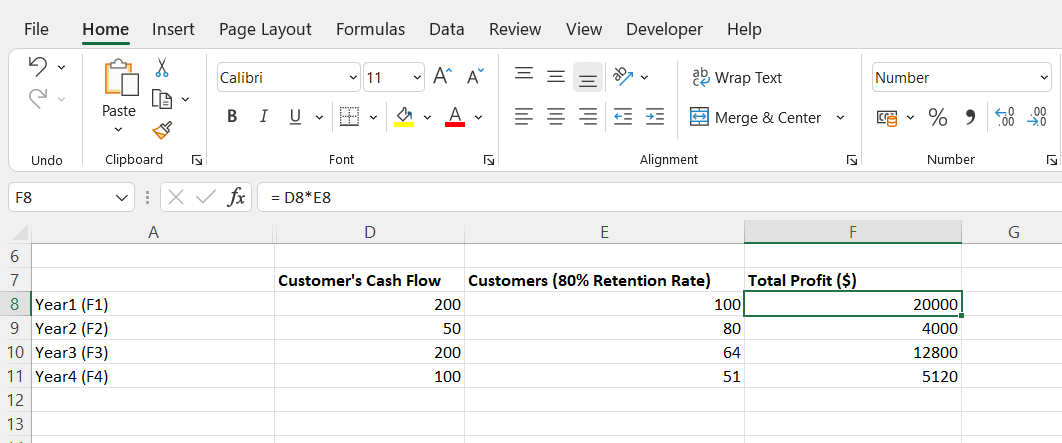Switch to Formulas tab
1062x443 pixels.
(x=370, y=29)
